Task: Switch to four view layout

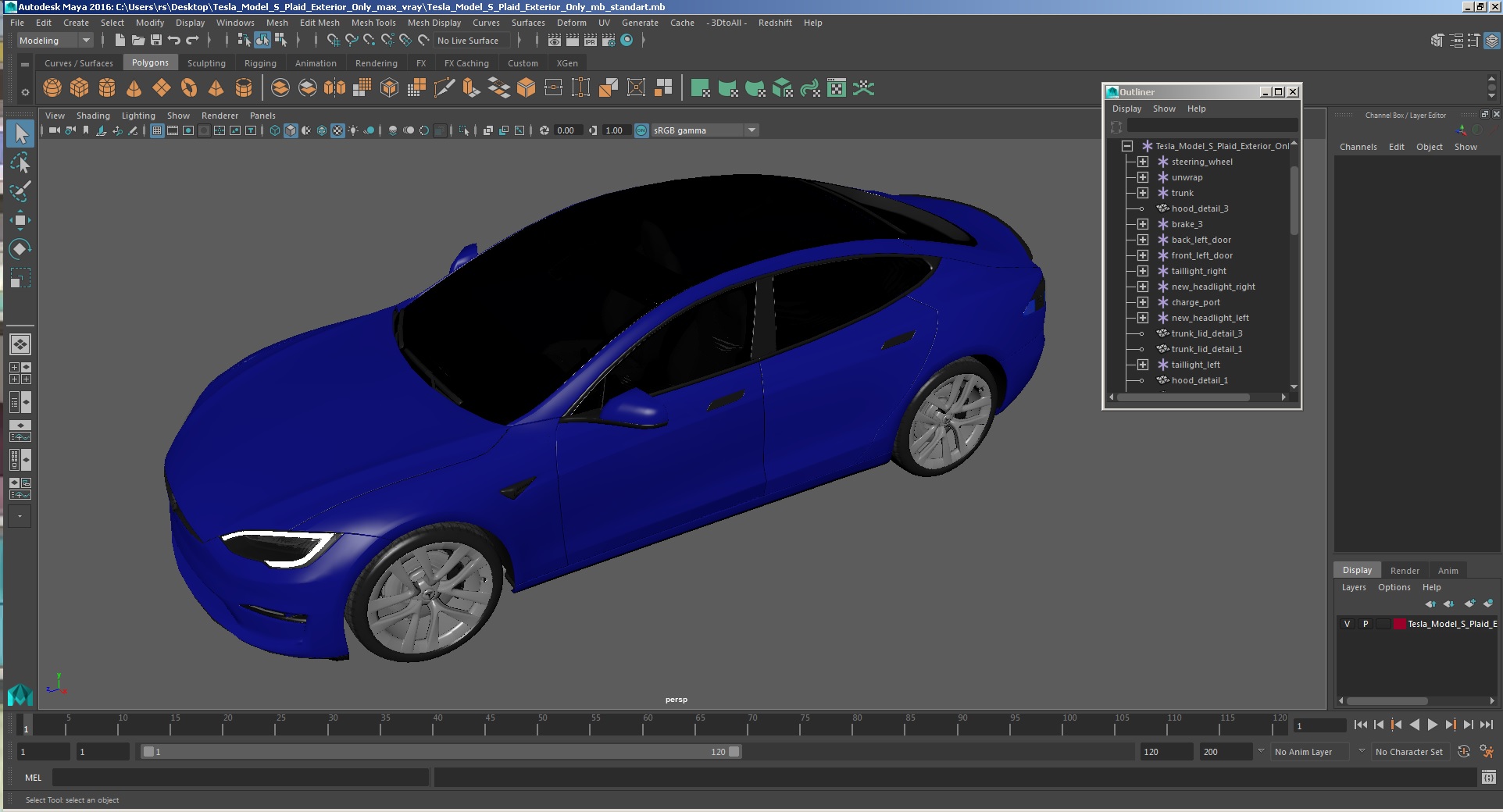Action: (20, 373)
